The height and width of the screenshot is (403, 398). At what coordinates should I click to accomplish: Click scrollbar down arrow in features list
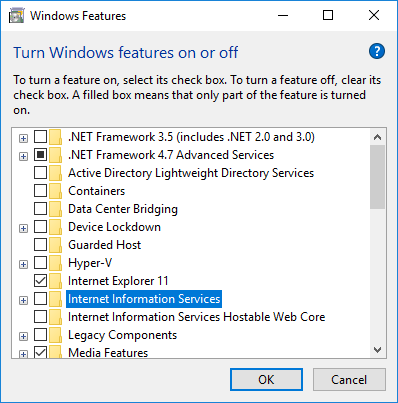[x=377, y=350]
